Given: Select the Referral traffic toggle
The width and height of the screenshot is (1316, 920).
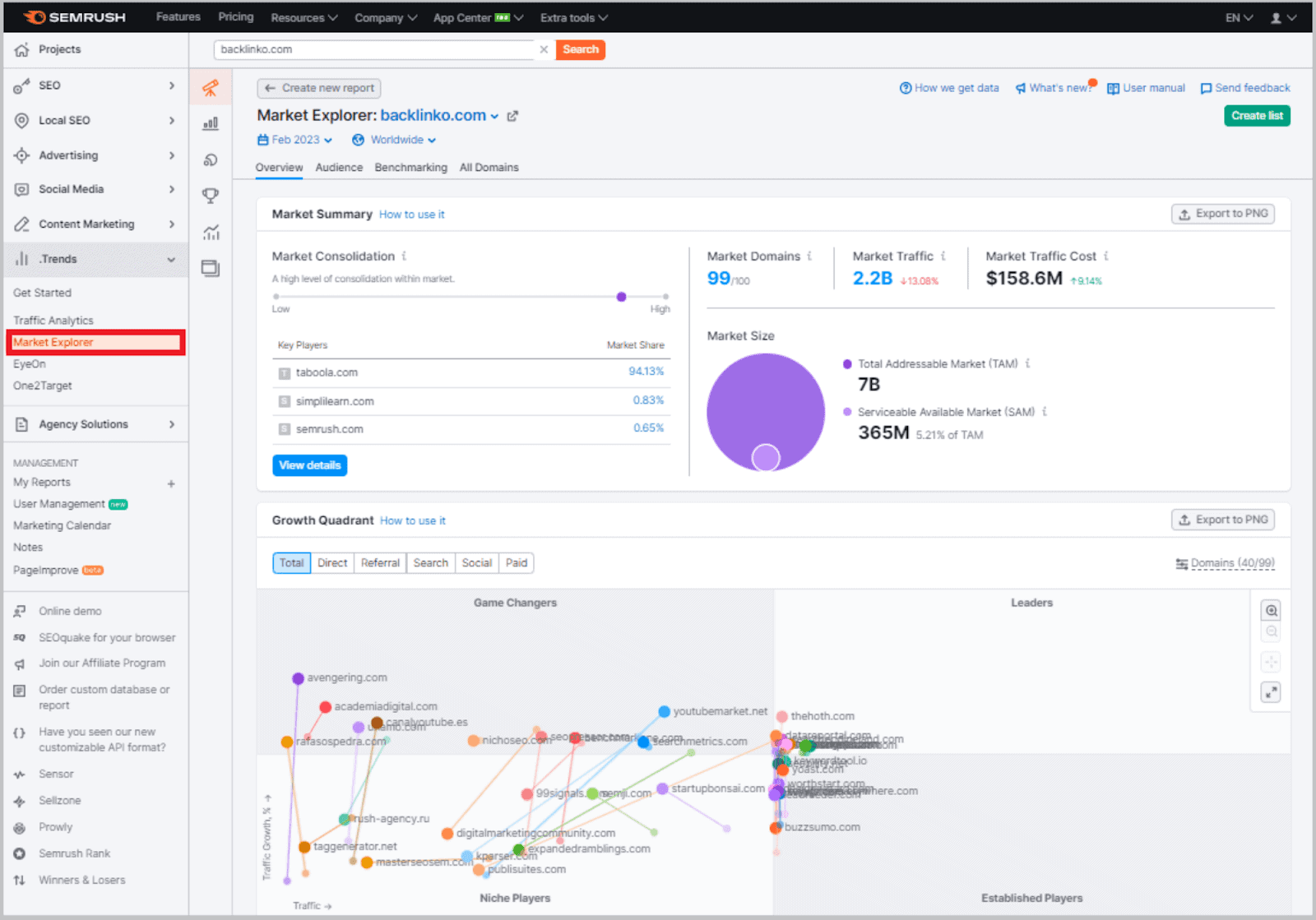Looking at the screenshot, I should 380,563.
